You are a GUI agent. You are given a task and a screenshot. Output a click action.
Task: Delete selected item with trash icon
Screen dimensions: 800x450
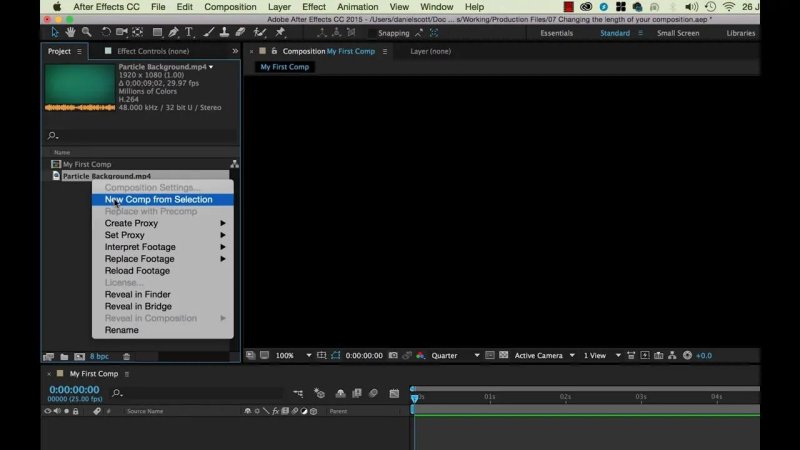tap(127, 357)
